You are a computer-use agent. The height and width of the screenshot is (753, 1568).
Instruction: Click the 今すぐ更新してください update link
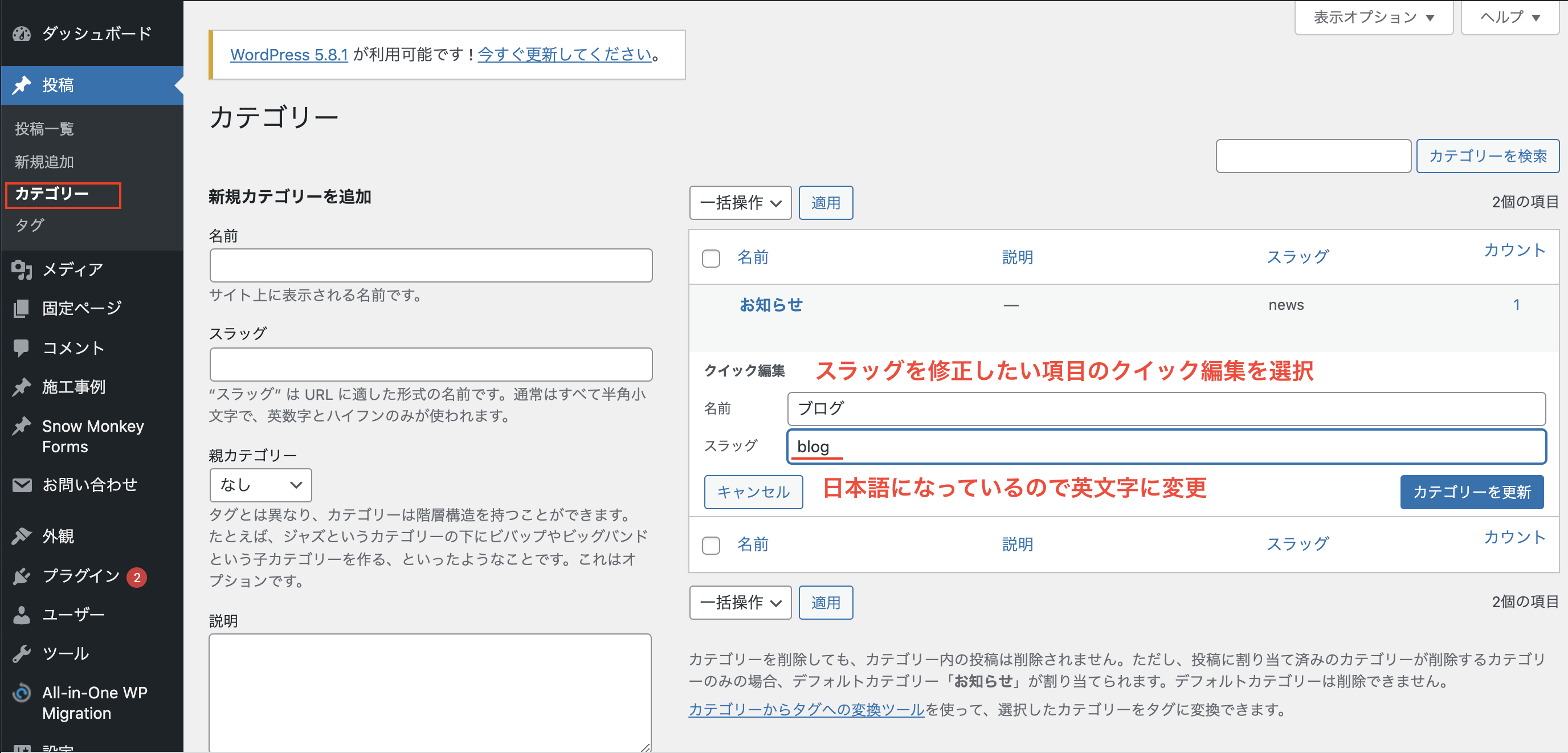[x=564, y=55]
